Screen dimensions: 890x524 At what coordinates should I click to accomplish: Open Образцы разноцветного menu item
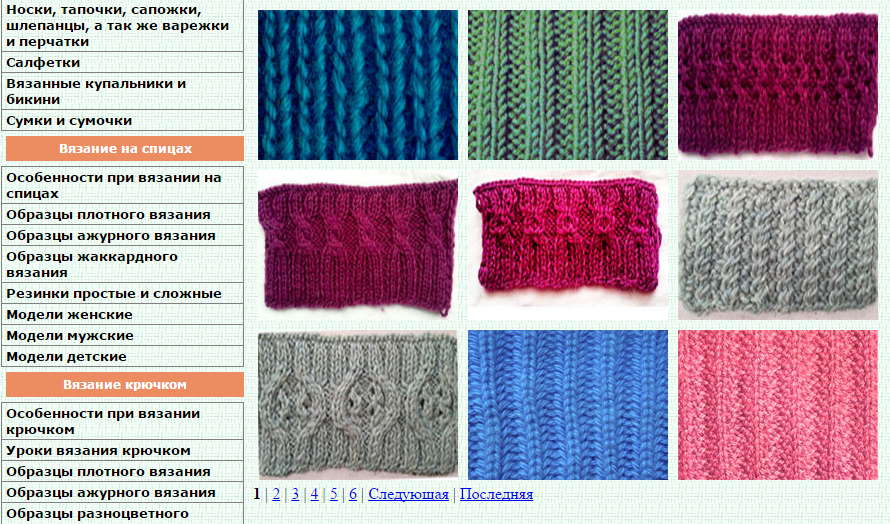(123, 514)
